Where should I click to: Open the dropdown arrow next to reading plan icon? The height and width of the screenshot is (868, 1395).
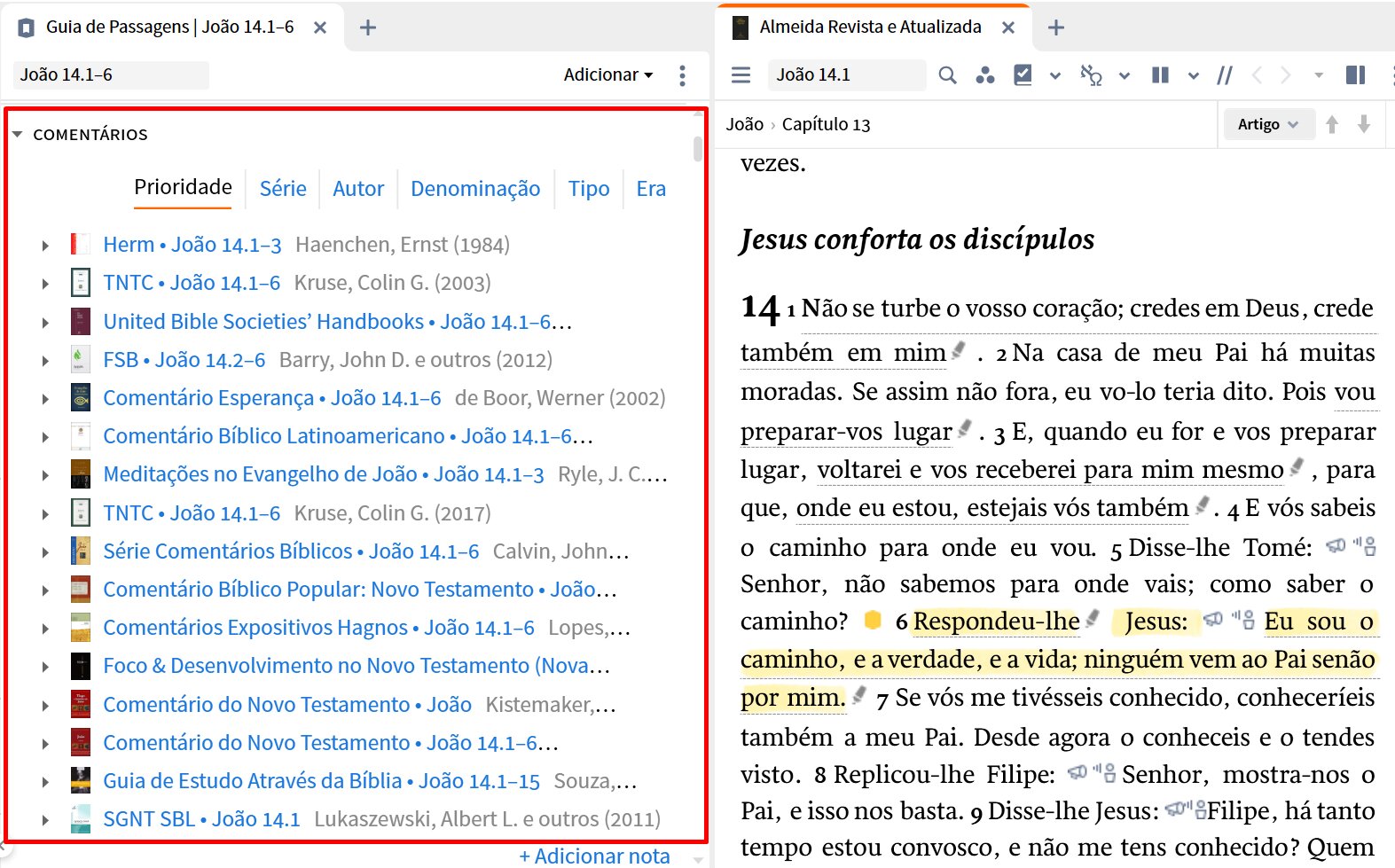(x=1055, y=76)
